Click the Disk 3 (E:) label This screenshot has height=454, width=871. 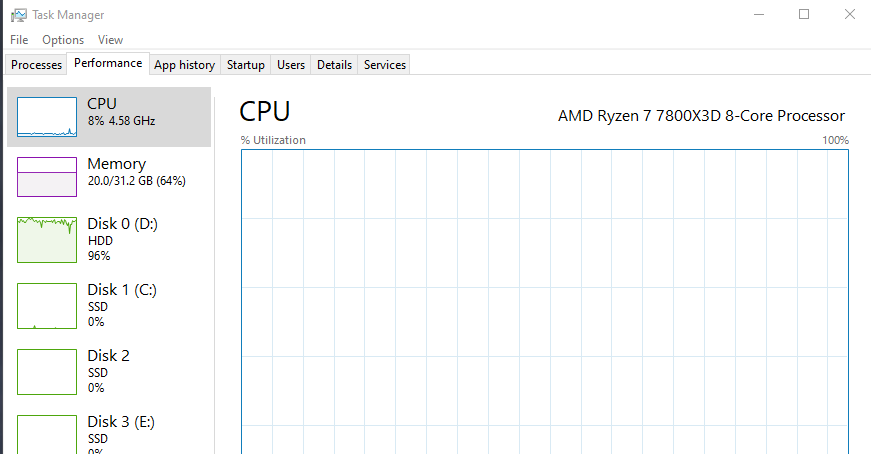point(121,422)
